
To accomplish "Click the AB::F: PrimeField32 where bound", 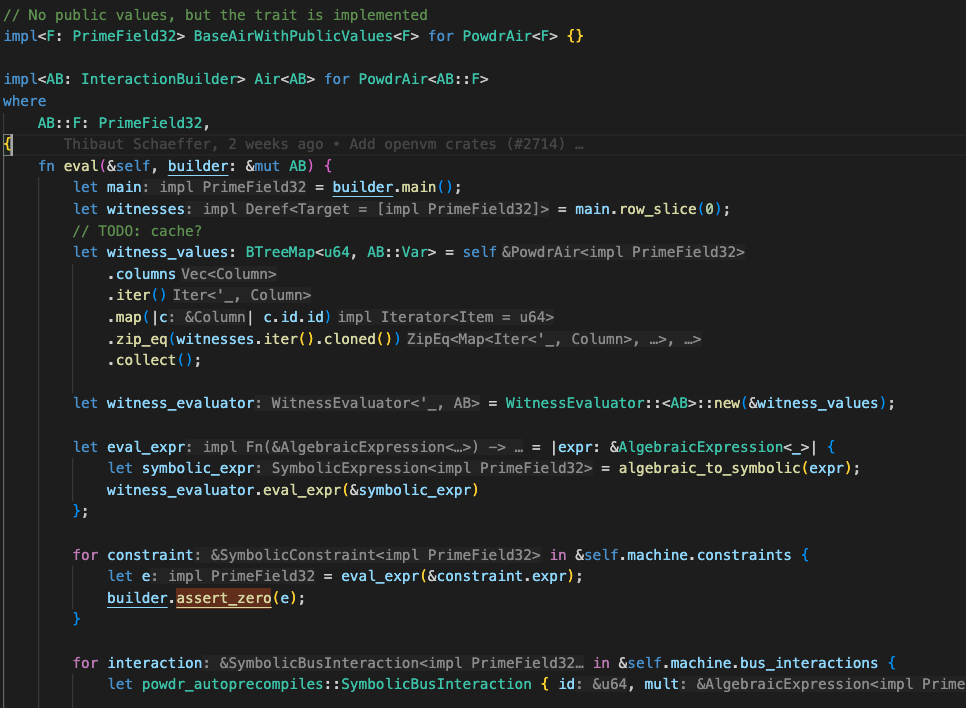I will (x=120, y=123).
